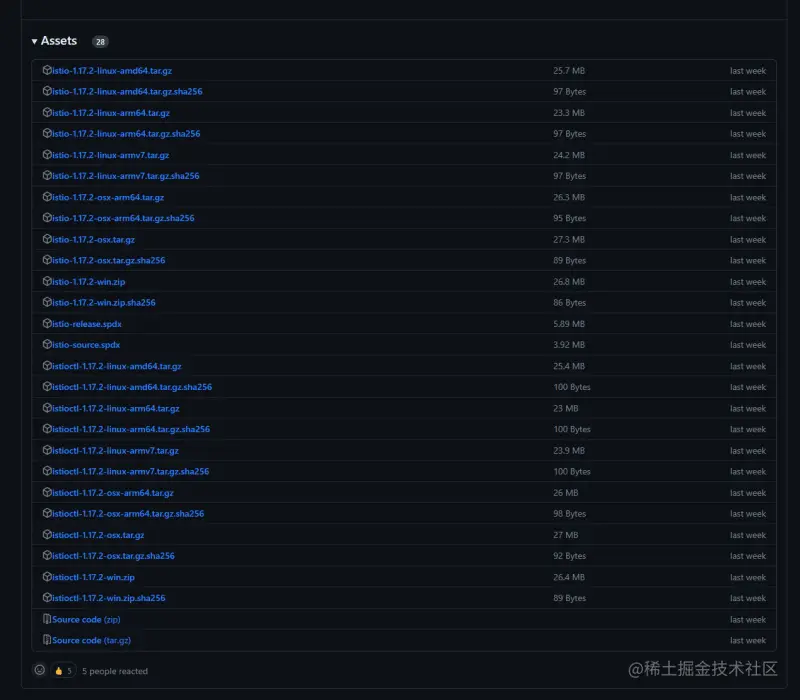This screenshot has height=700, width=800.
Task: Download istio-1.17.2-win.zip
Action: click(x=88, y=283)
